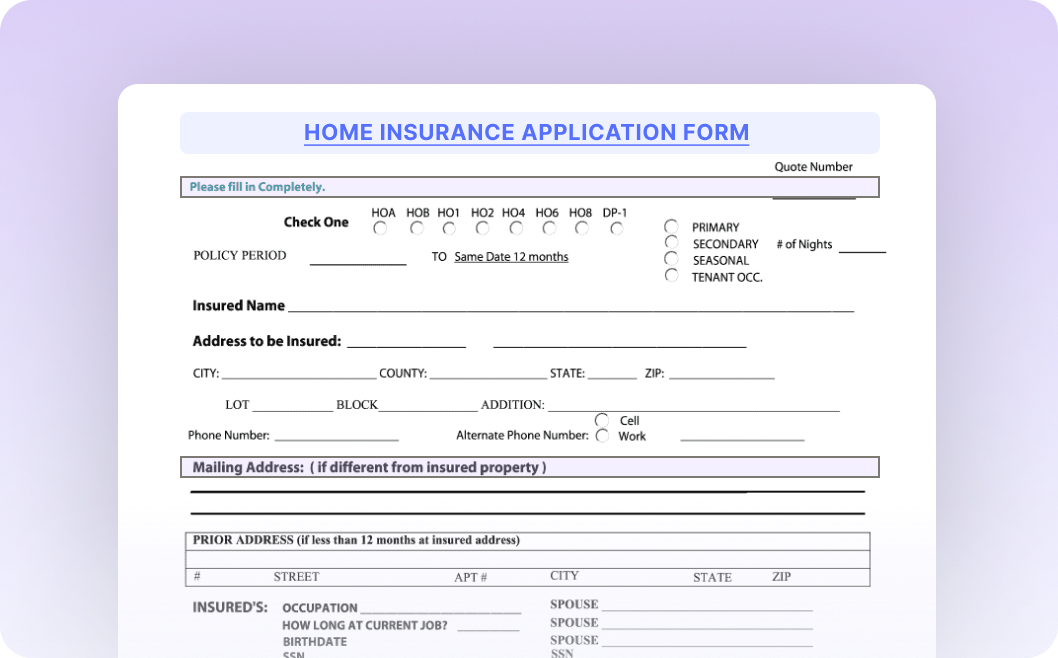
Task: Choose the DP-1 policy radio button
Action: pyautogui.click(x=617, y=229)
